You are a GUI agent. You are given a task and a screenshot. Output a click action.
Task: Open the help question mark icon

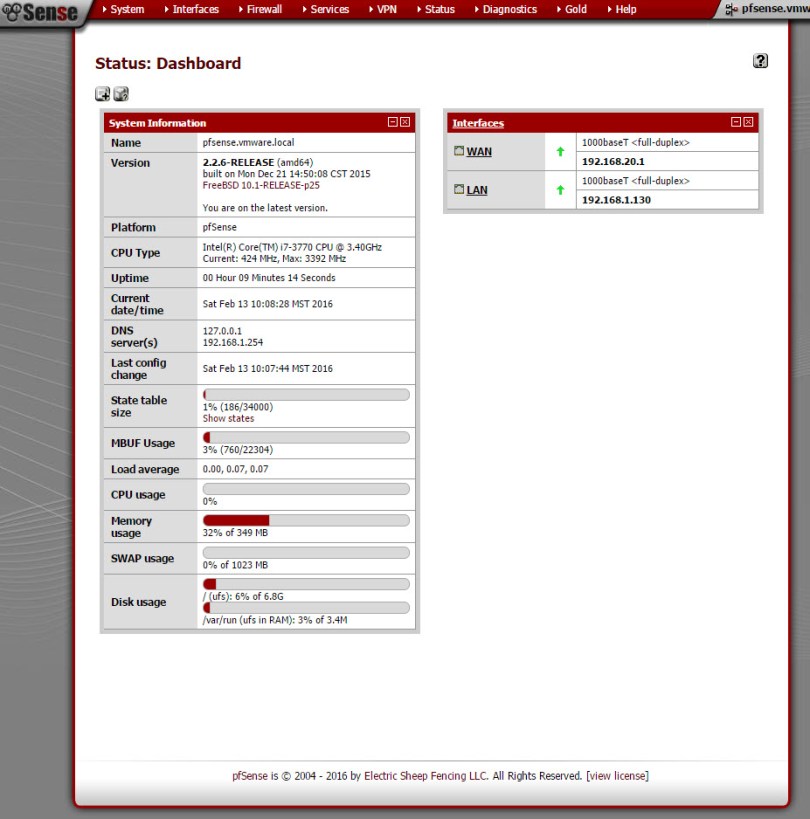click(x=760, y=61)
